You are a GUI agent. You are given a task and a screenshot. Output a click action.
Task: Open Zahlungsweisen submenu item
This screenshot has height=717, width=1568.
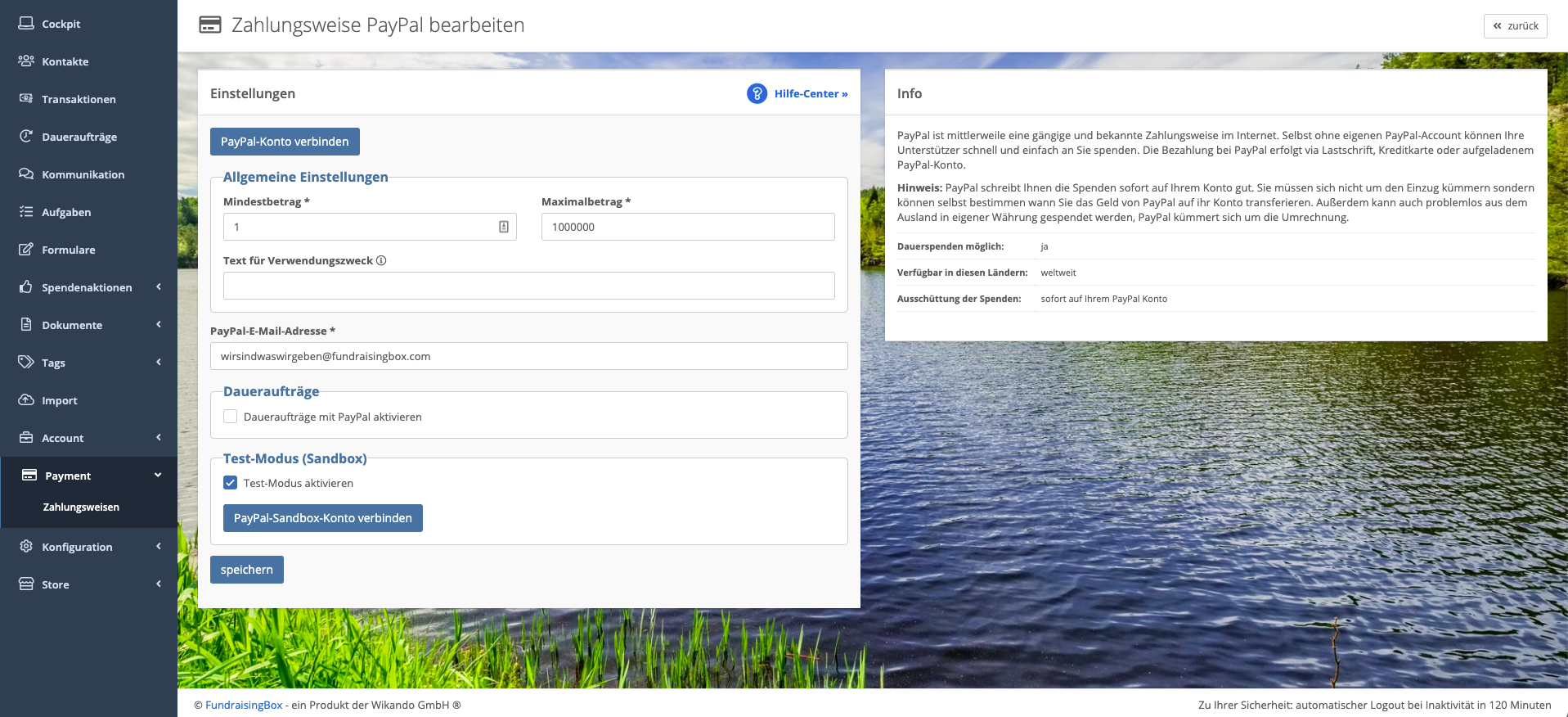81,507
